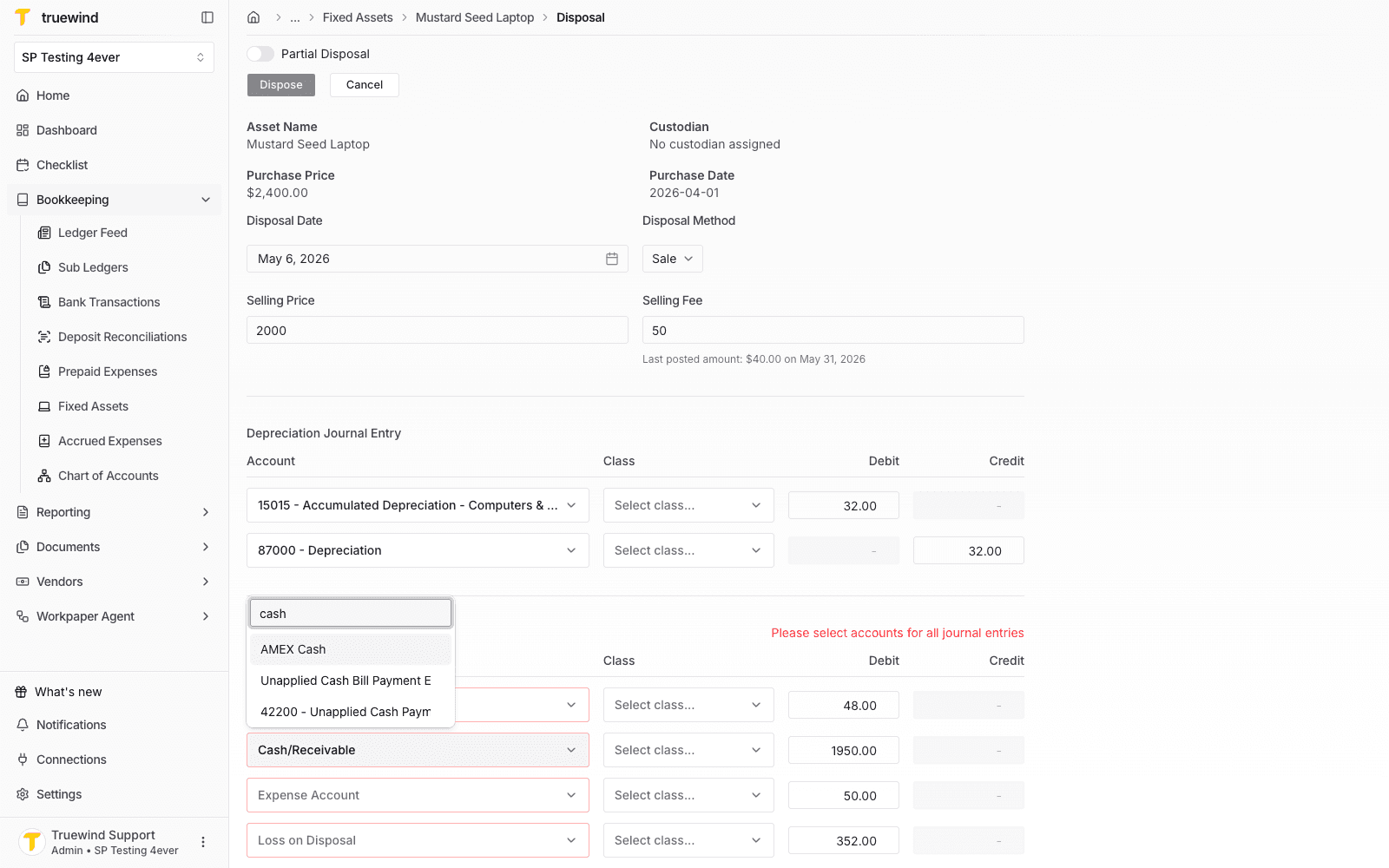The image size is (1389, 868).
Task: Open the user account three-dot menu
Action: 203,842
